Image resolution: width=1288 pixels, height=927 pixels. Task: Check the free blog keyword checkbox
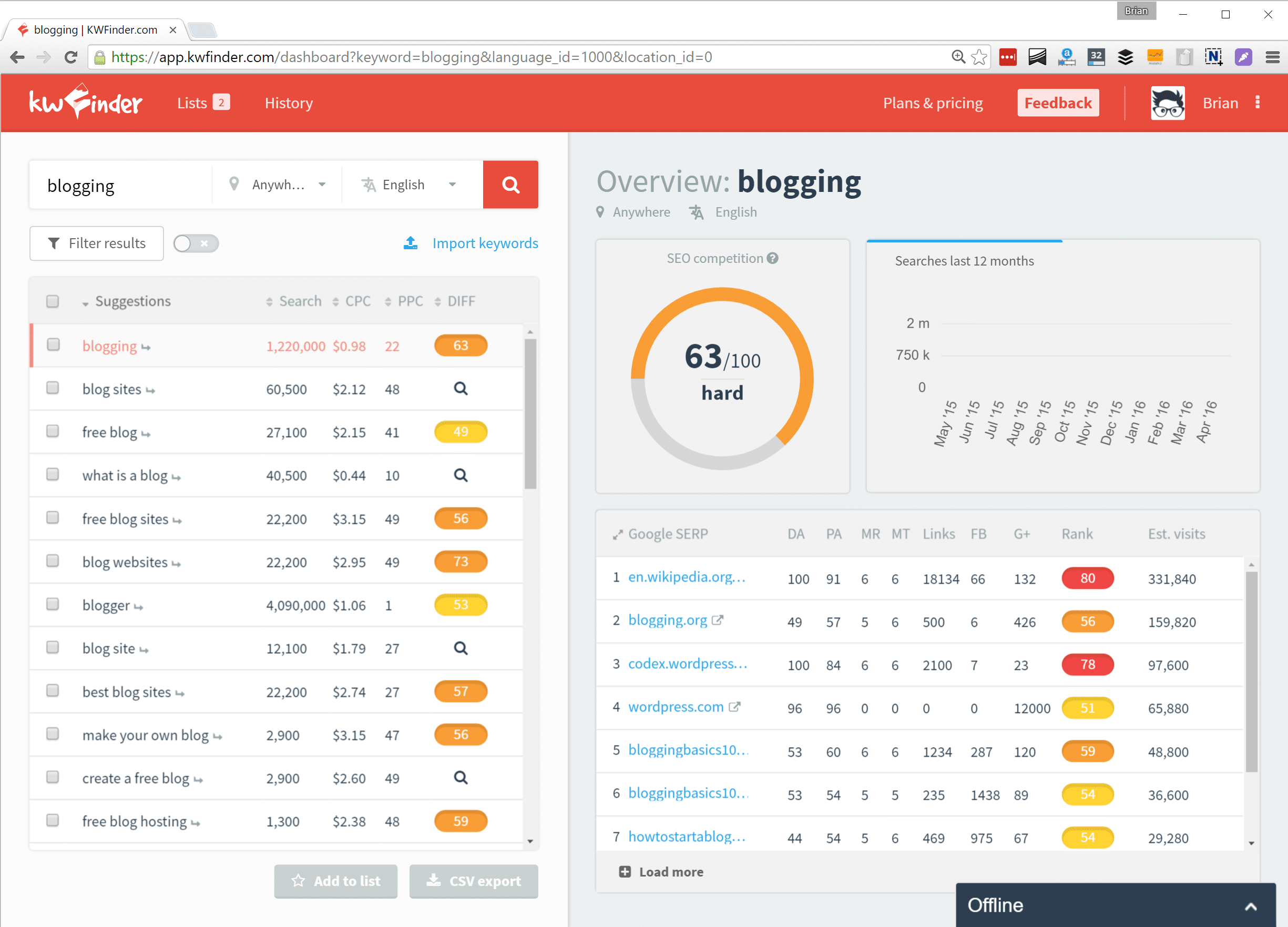coord(53,431)
